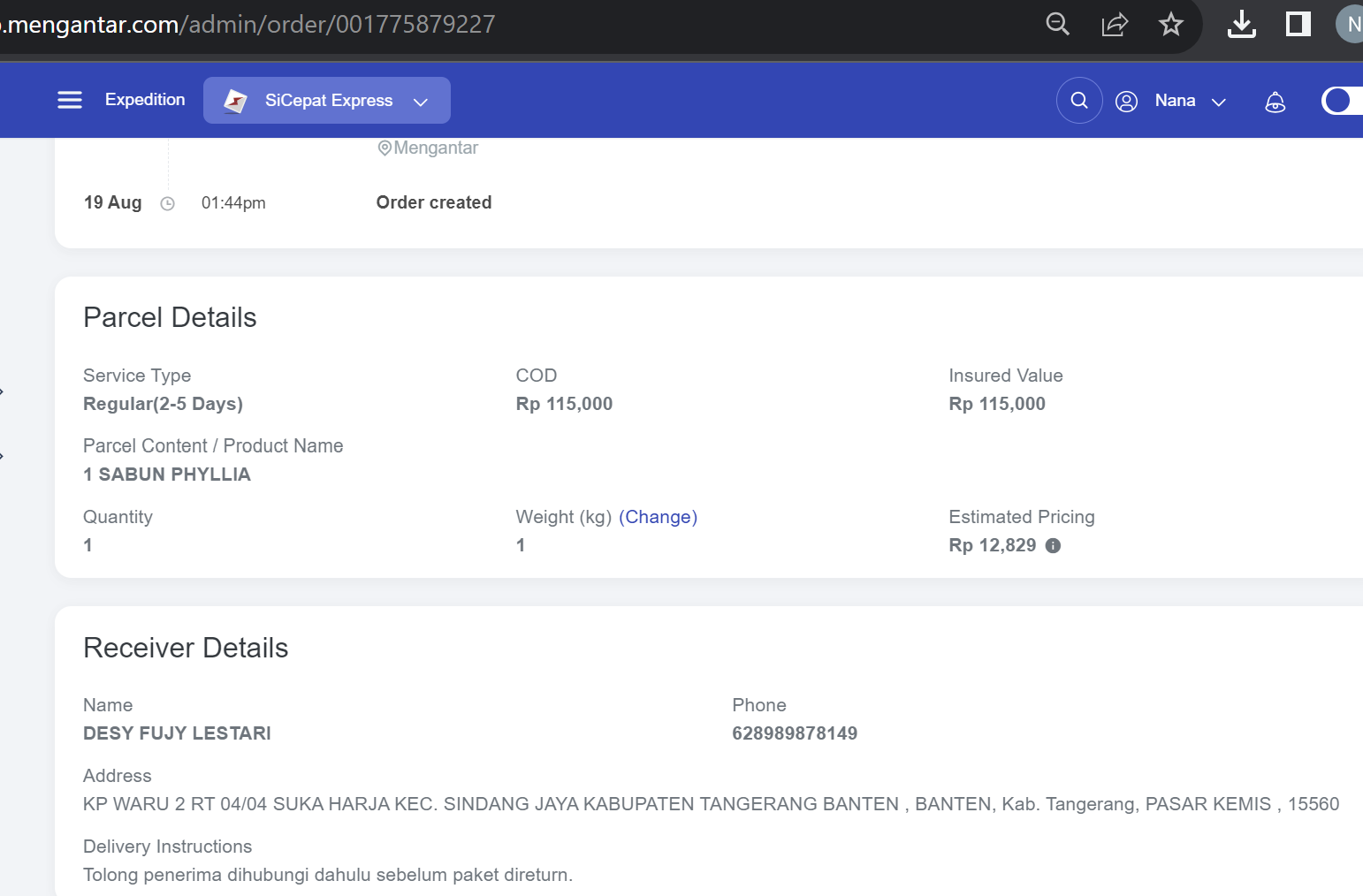Toggle the switch at the header's right edge

pyautogui.click(x=1342, y=101)
